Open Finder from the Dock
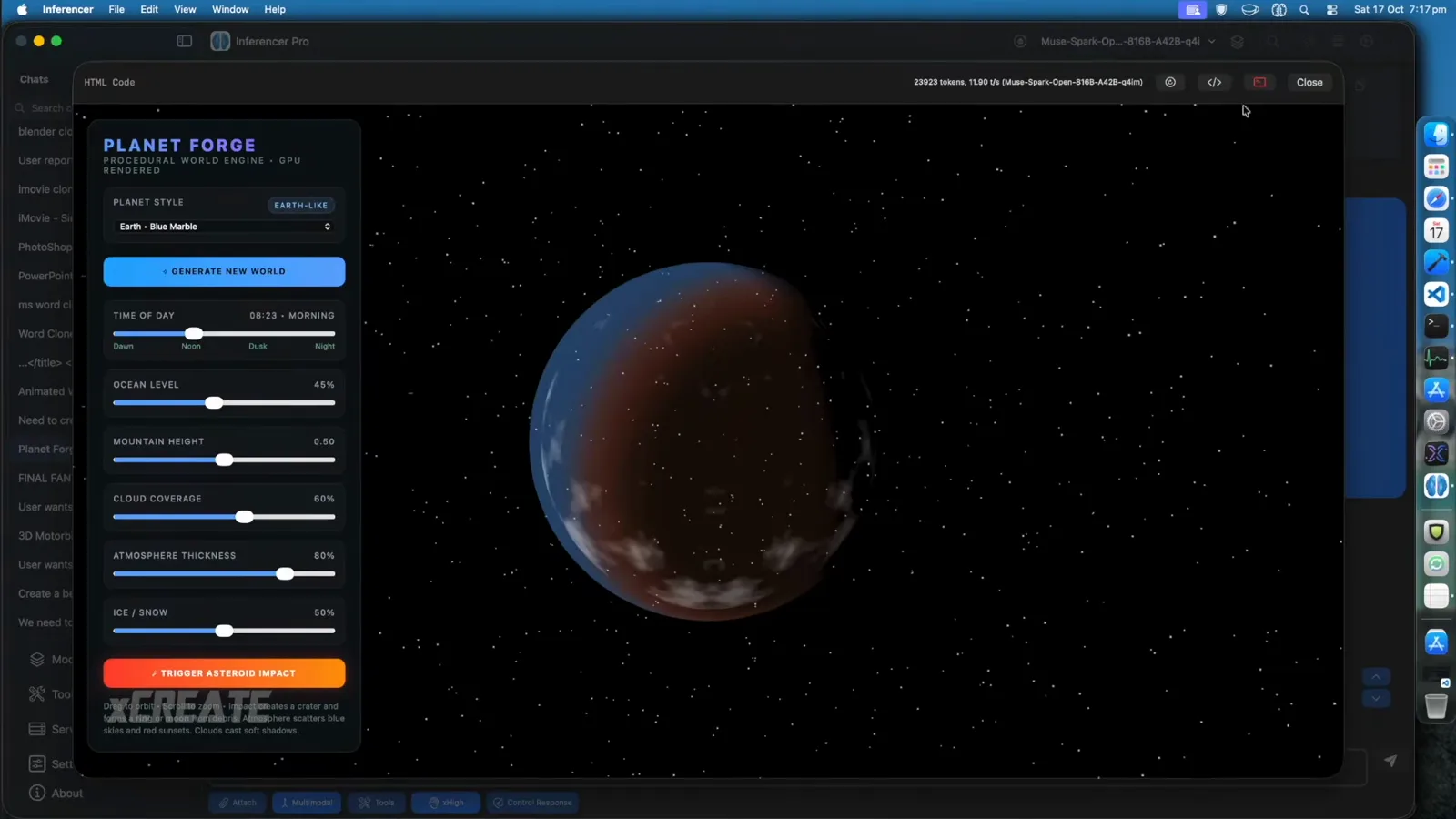Image resolution: width=1456 pixels, height=819 pixels. pyautogui.click(x=1436, y=135)
